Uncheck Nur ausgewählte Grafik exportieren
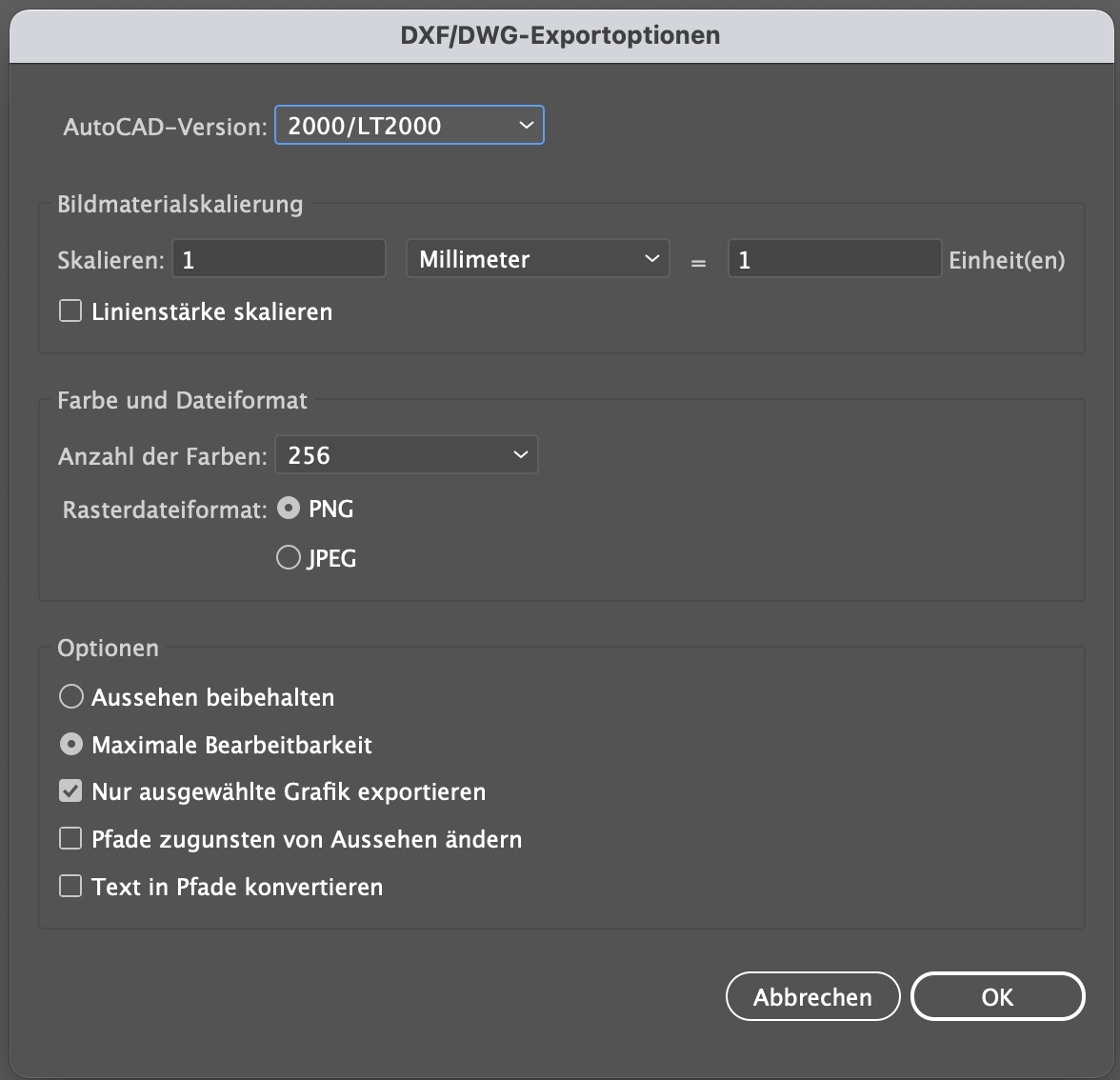1120x1080 pixels. (x=71, y=791)
